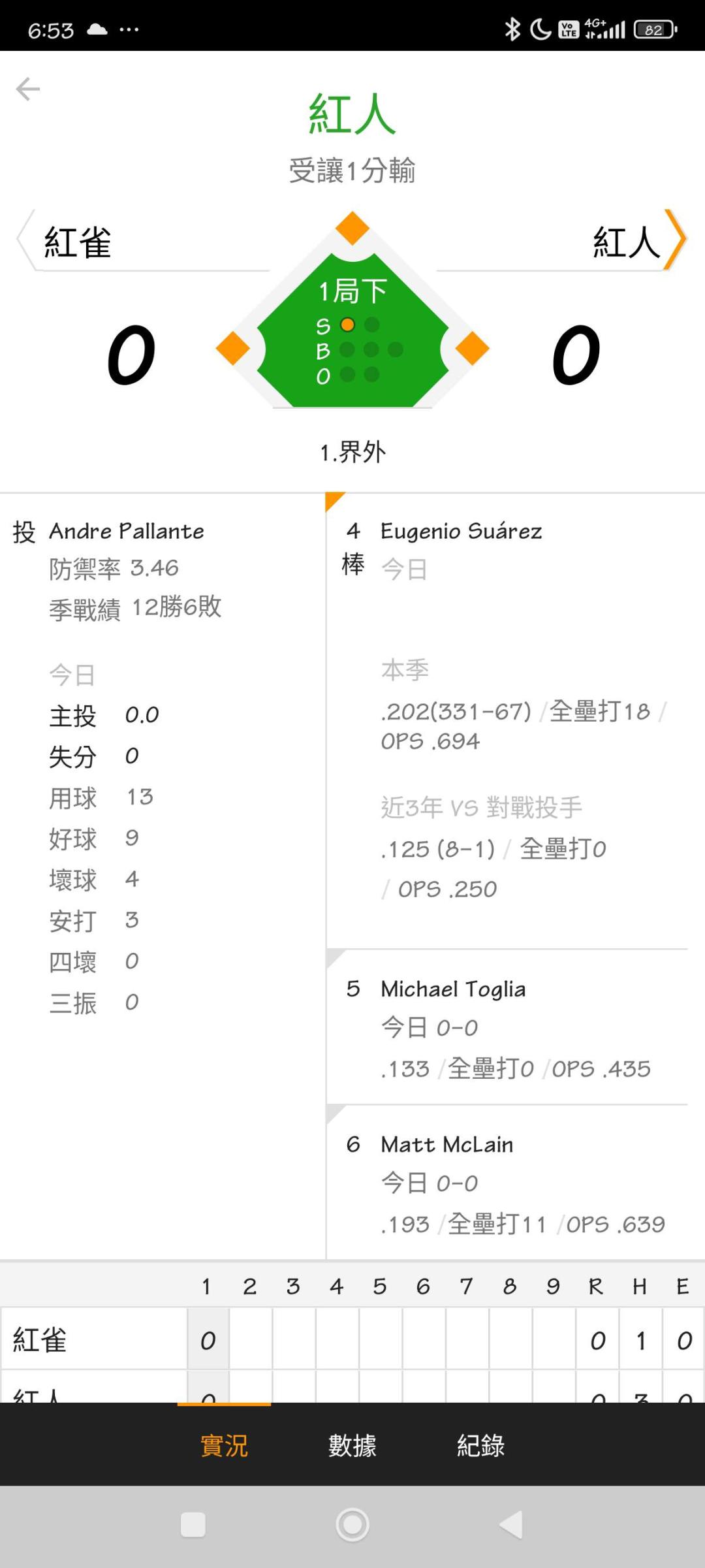Screen dimensions: 705x1568
Task: Tap the 紅人 team title heading
Action: 352,114
